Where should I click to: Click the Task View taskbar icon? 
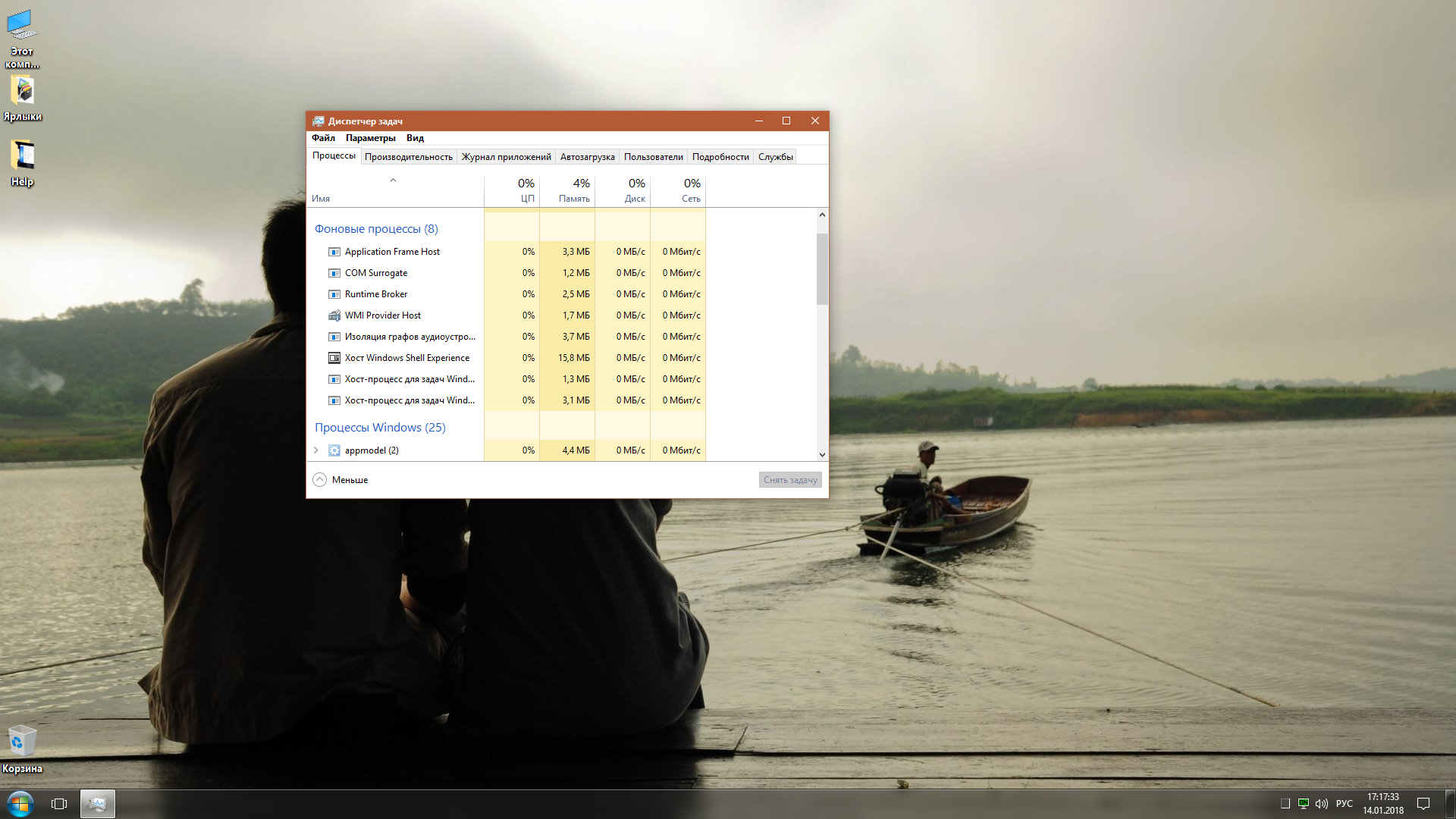59,804
